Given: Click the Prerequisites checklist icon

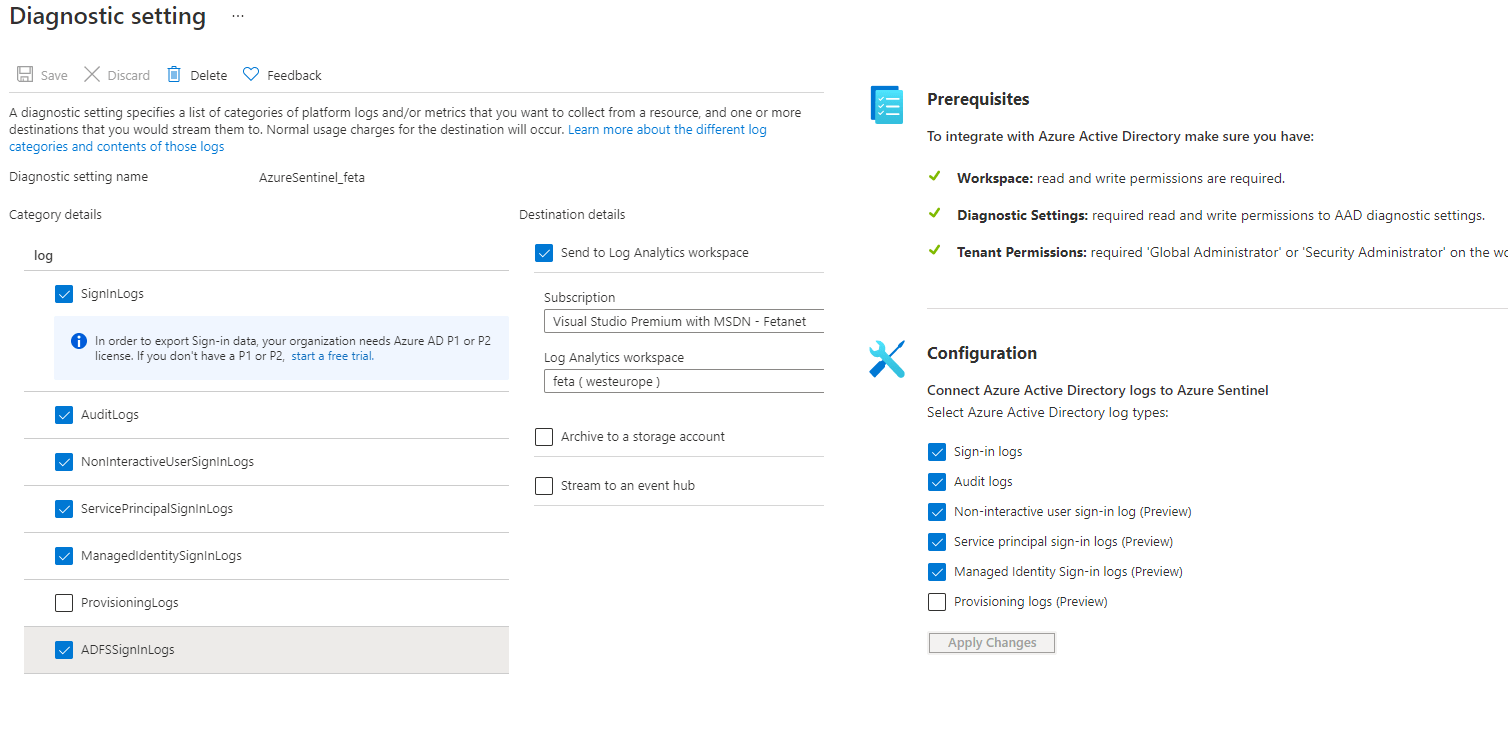Looking at the screenshot, I should tap(887, 105).
